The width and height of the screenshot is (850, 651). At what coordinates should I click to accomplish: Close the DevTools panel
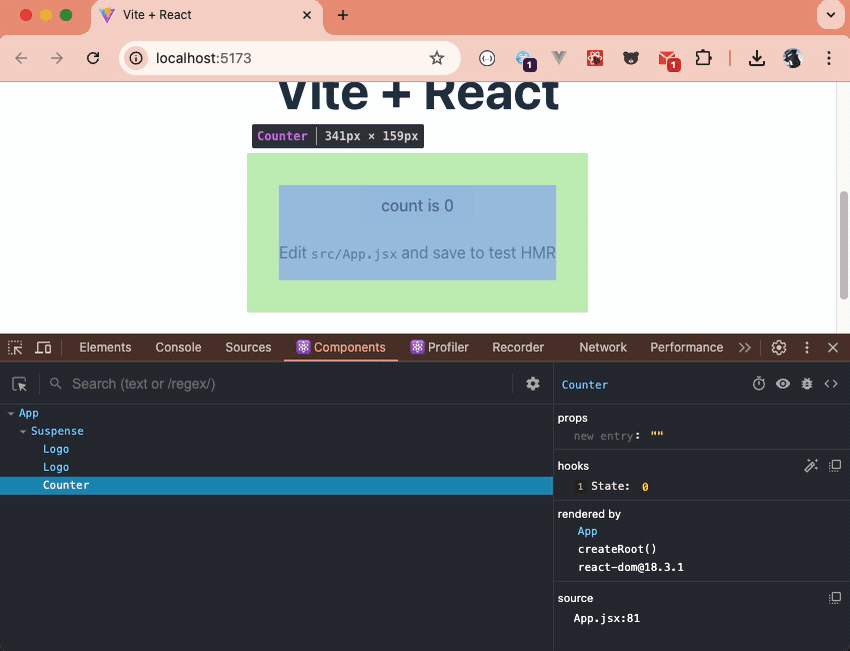point(833,347)
